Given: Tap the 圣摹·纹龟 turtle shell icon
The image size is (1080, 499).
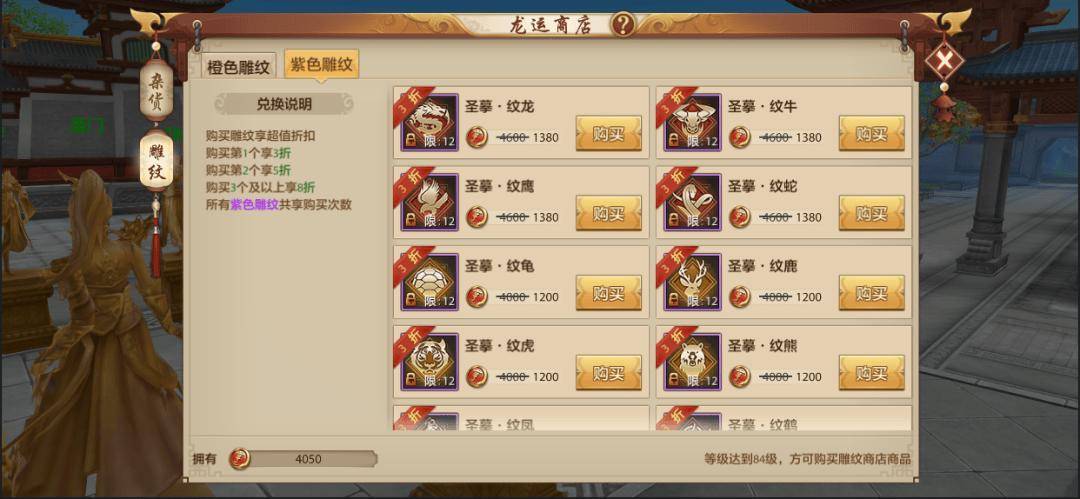Looking at the screenshot, I should (430, 283).
